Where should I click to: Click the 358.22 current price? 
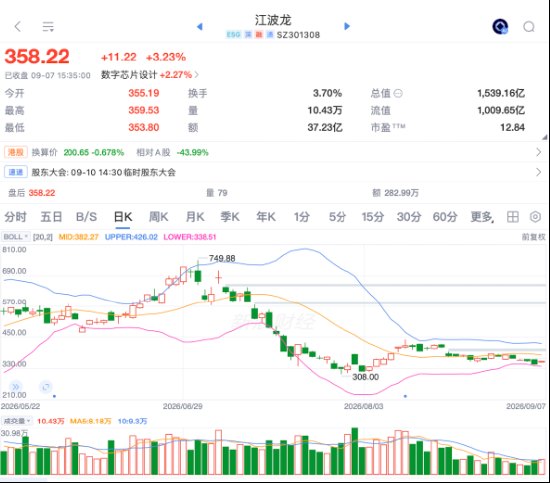coord(37,56)
